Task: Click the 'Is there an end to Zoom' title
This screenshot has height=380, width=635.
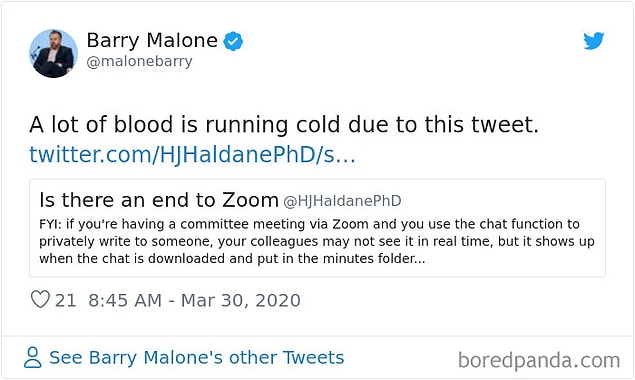Action: [159, 200]
